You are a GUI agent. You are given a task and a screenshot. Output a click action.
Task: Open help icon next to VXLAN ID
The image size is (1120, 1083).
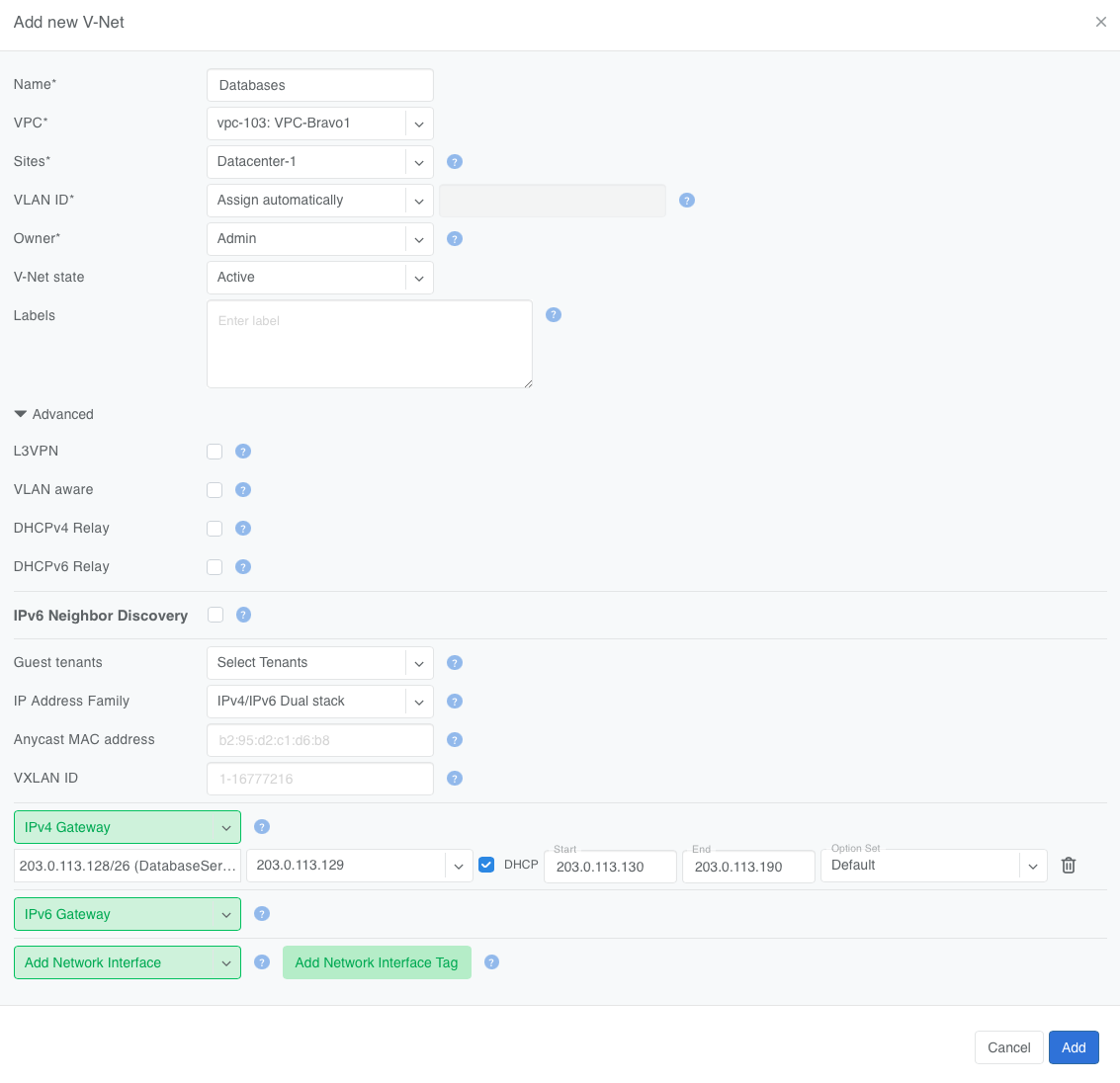[x=455, y=779]
